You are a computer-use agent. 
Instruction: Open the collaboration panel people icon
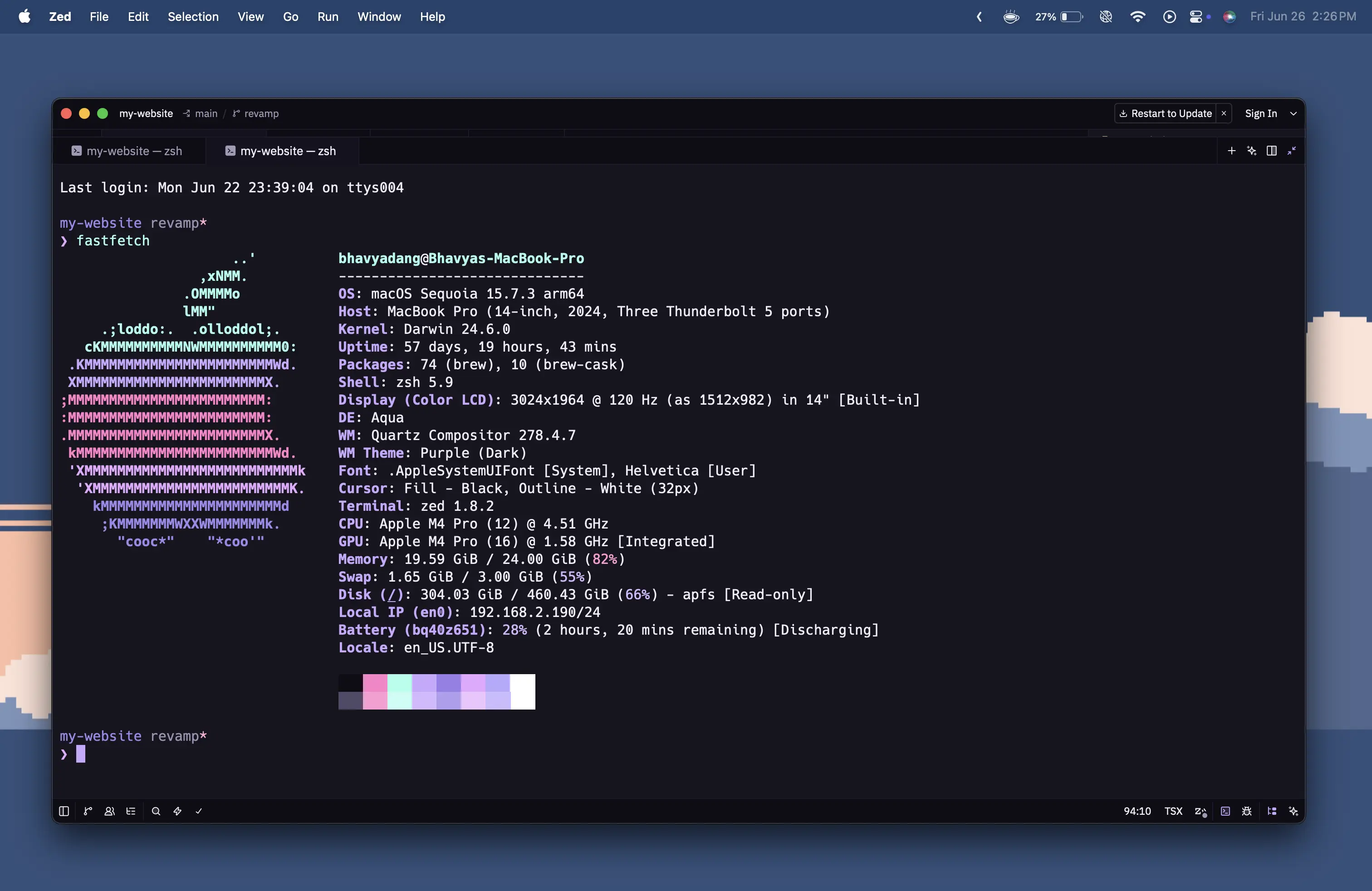109,811
